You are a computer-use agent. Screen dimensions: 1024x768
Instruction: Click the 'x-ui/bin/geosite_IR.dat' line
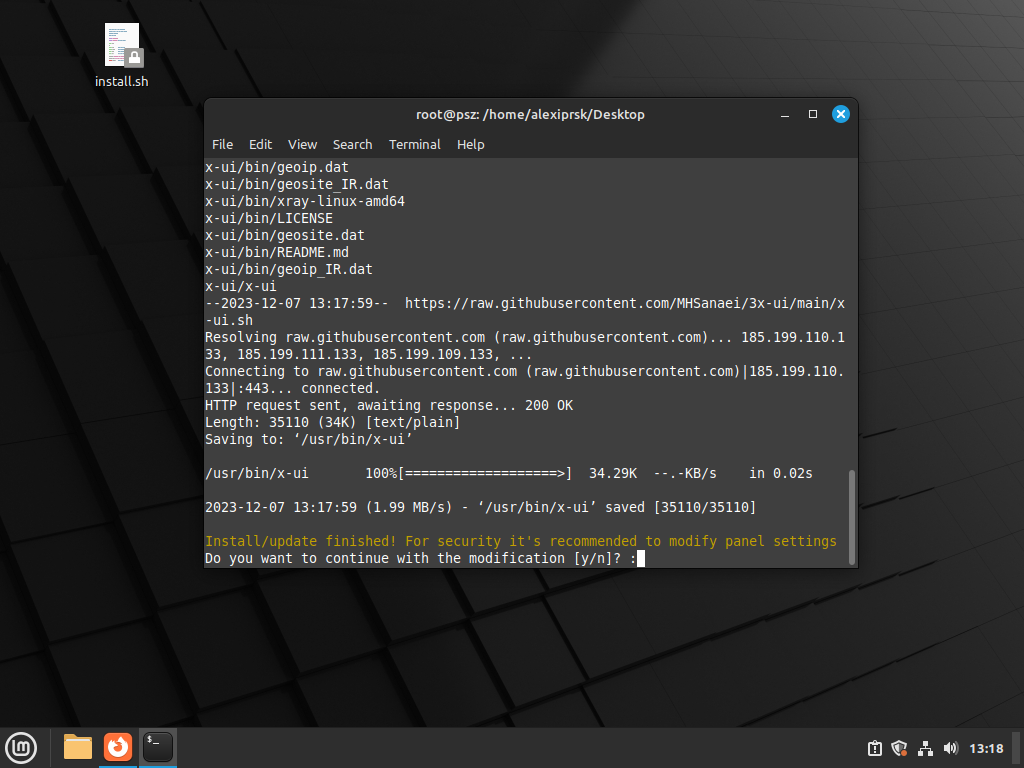coord(296,184)
